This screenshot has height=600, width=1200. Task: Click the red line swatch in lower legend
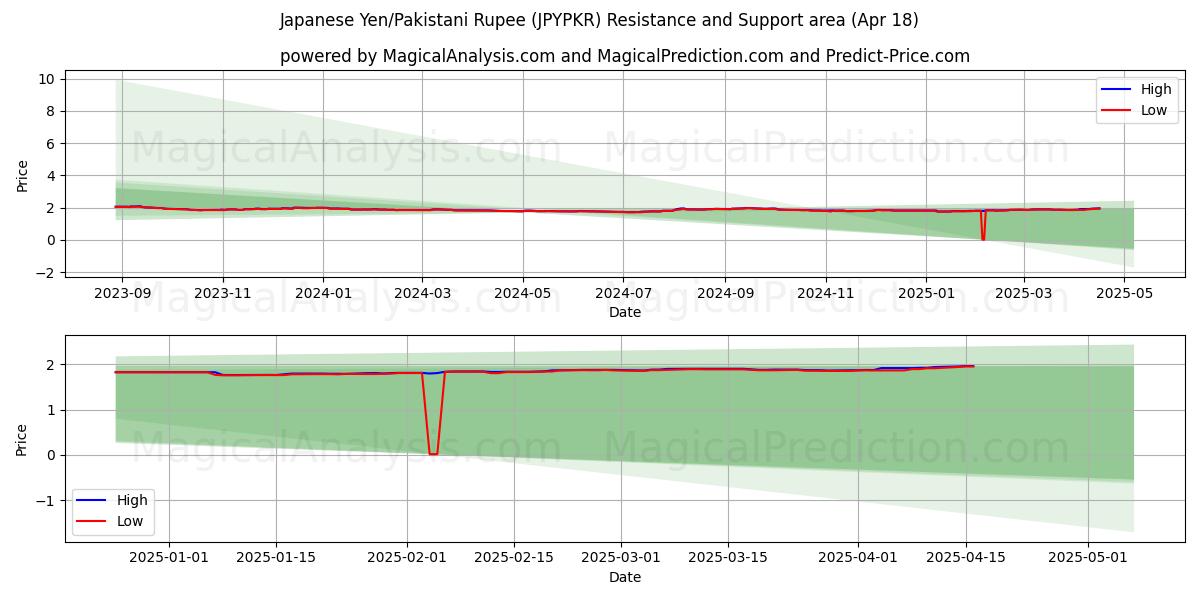[x=93, y=521]
